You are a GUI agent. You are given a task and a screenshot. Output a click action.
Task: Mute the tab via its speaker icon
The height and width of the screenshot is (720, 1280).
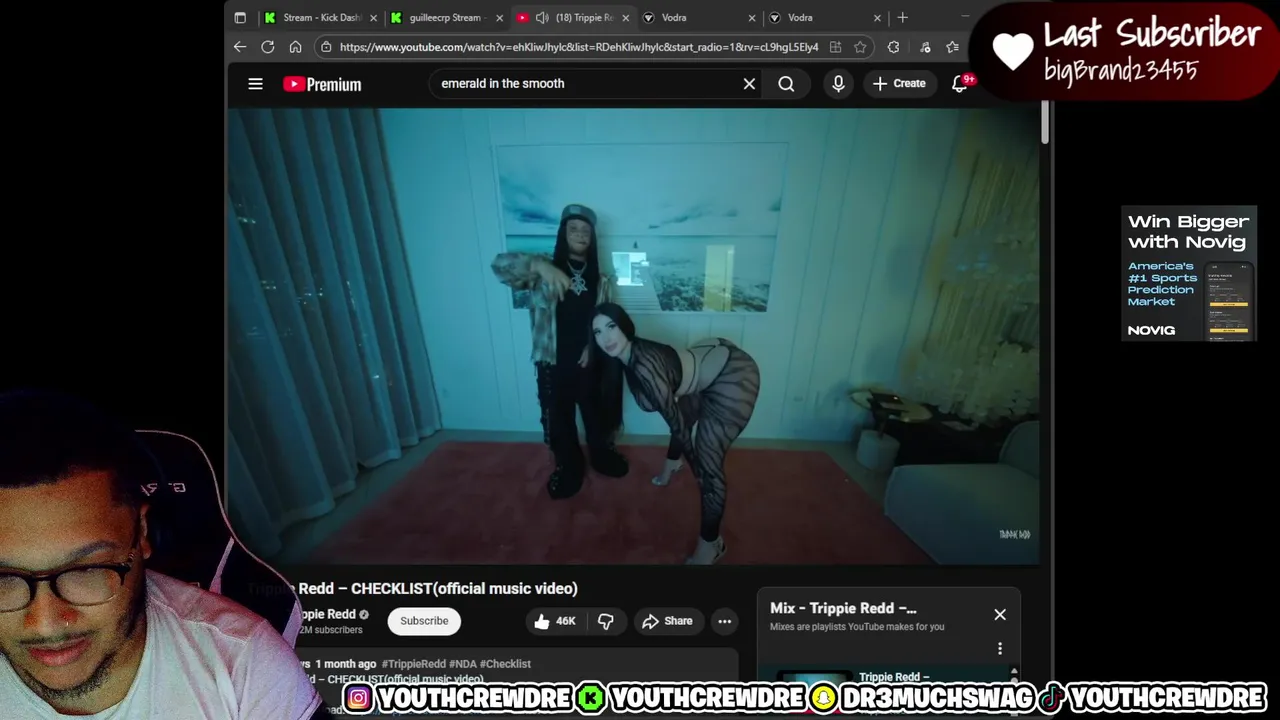point(542,18)
